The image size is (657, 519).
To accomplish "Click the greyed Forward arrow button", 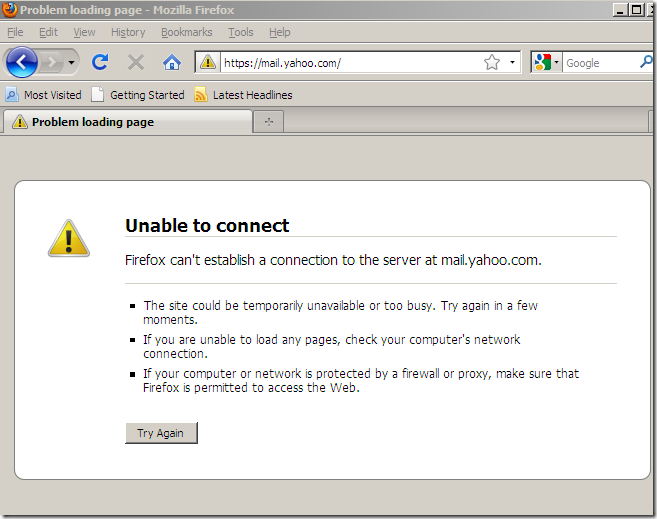I will click(52, 63).
